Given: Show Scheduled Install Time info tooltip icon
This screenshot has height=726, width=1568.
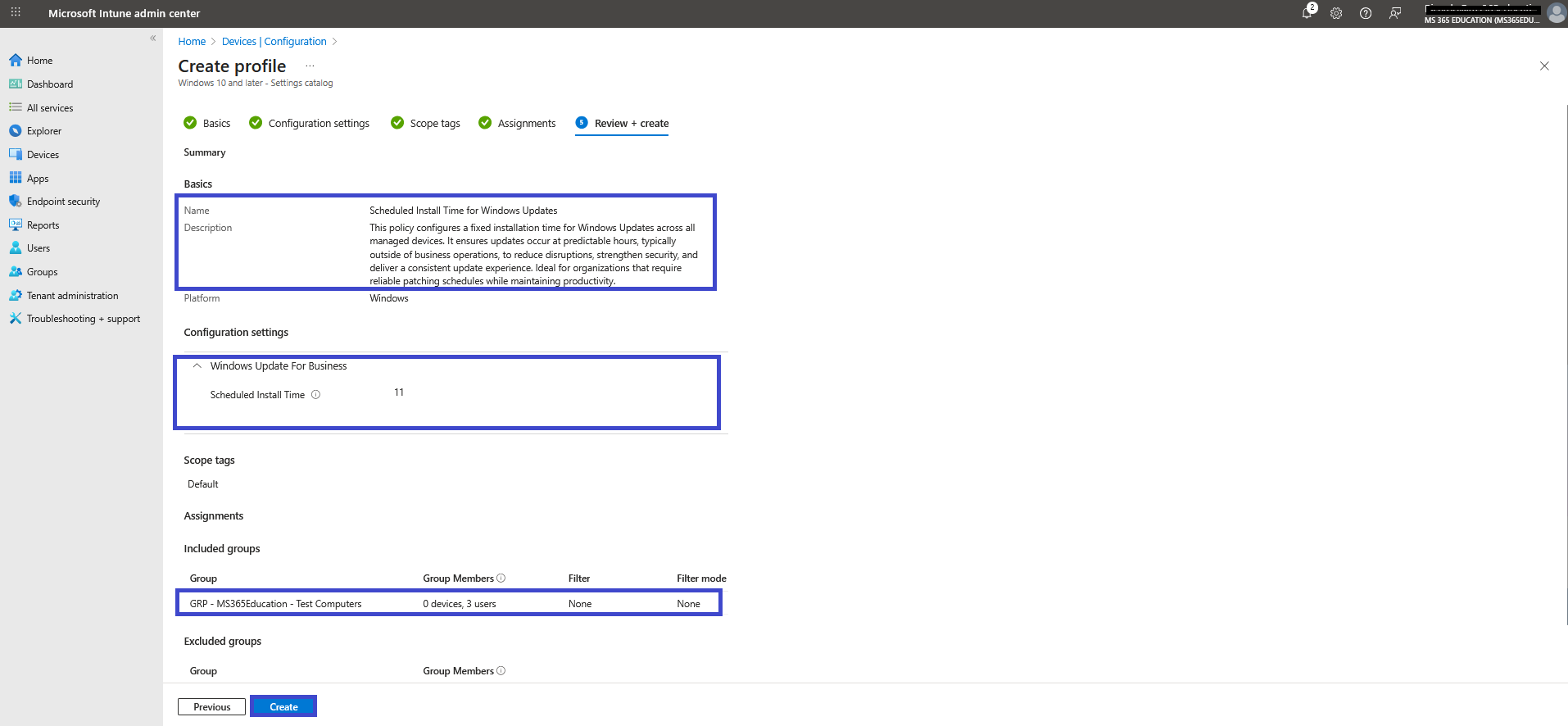Looking at the screenshot, I should click(315, 395).
